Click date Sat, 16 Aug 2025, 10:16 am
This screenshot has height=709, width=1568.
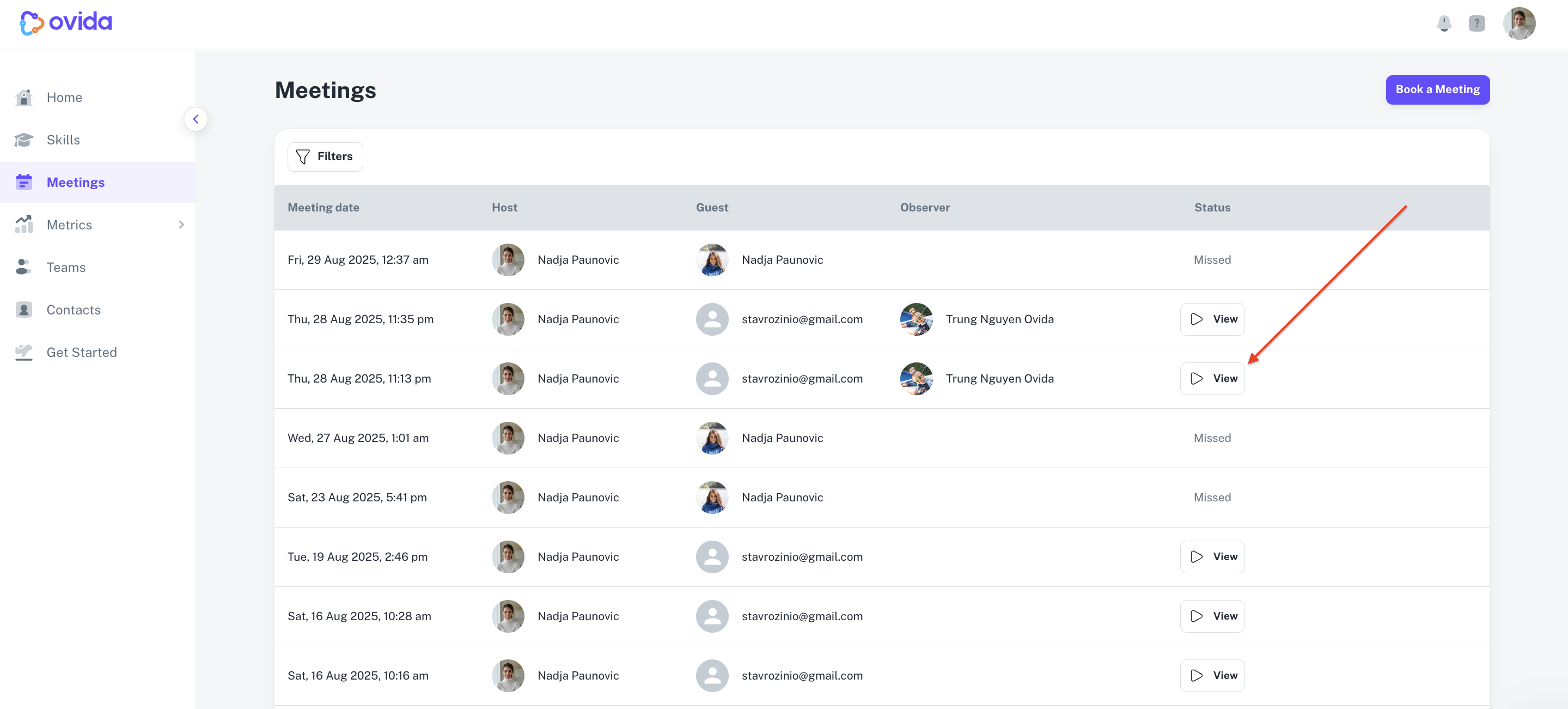(x=358, y=676)
